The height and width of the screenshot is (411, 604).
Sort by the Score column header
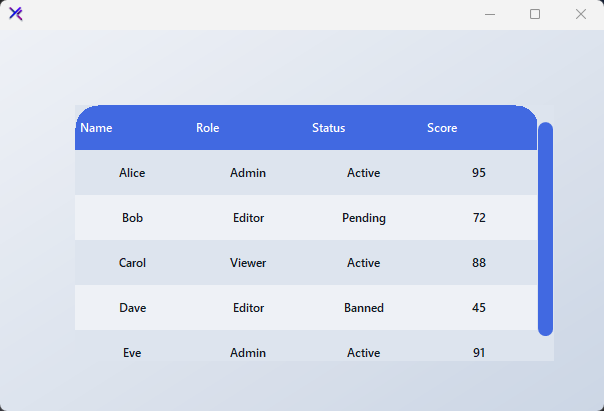click(x=479, y=127)
